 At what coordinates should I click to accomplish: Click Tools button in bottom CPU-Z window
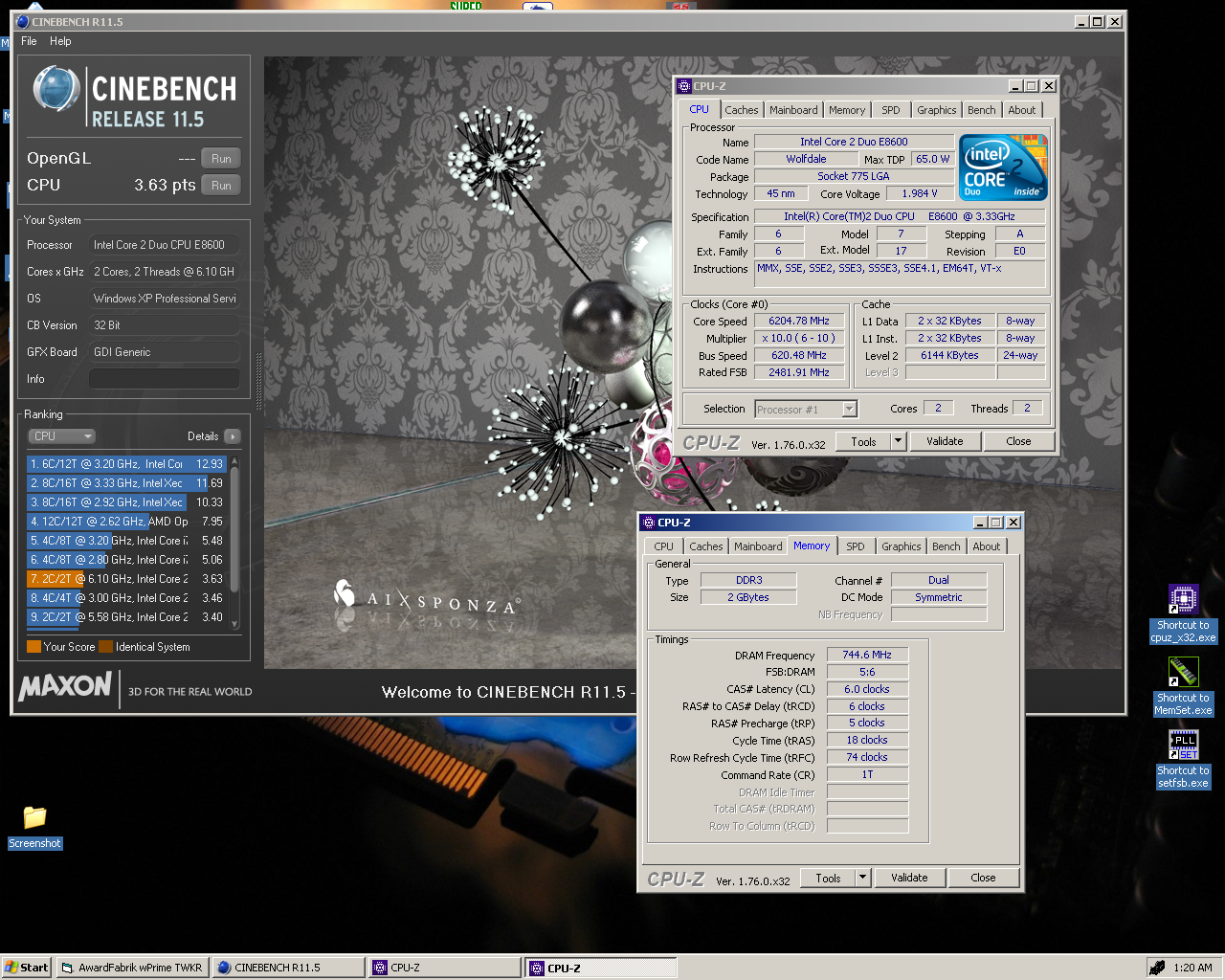point(828,878)
